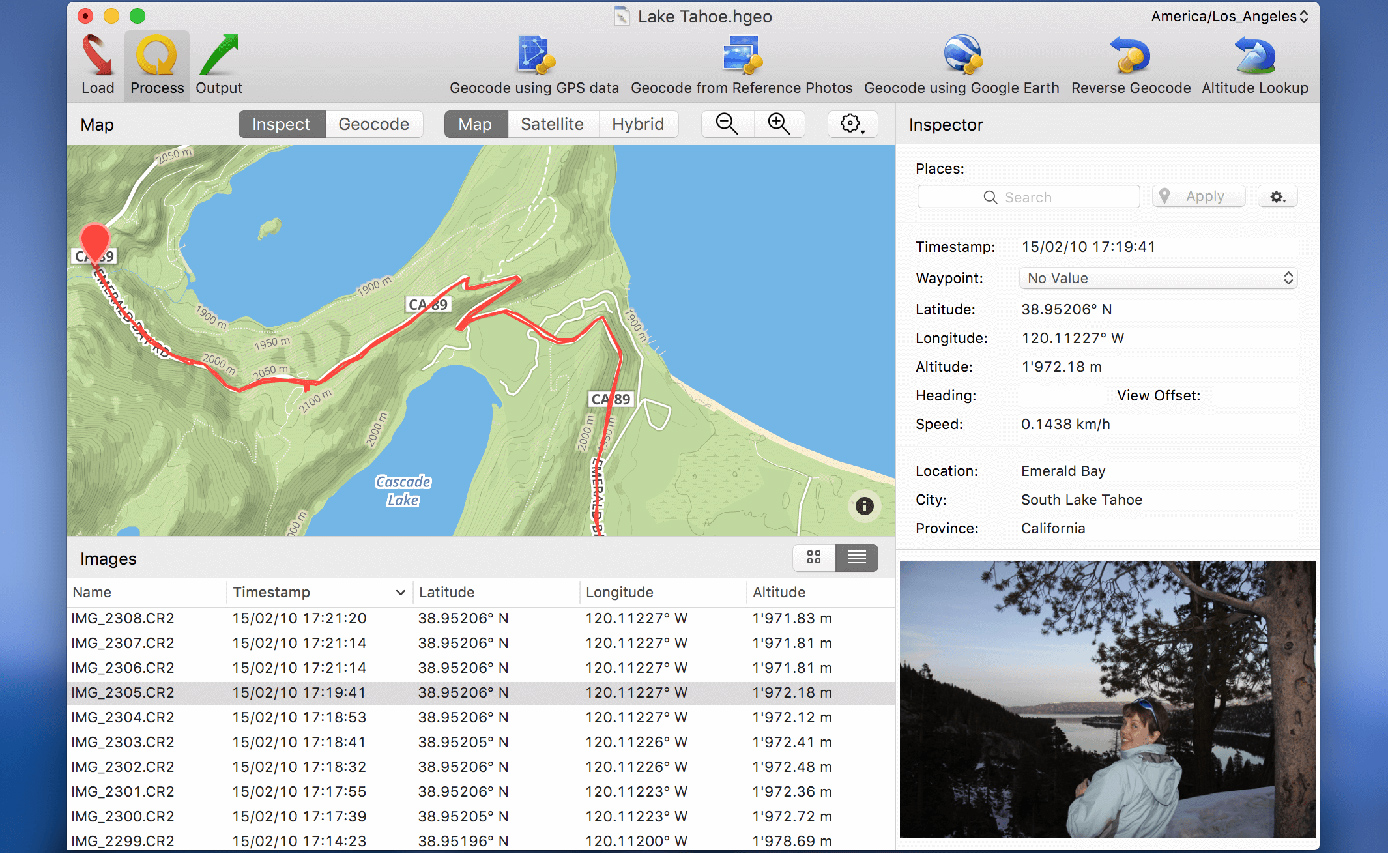Open Places settings gear button

pyautogui.click(x=1277, y=197)
